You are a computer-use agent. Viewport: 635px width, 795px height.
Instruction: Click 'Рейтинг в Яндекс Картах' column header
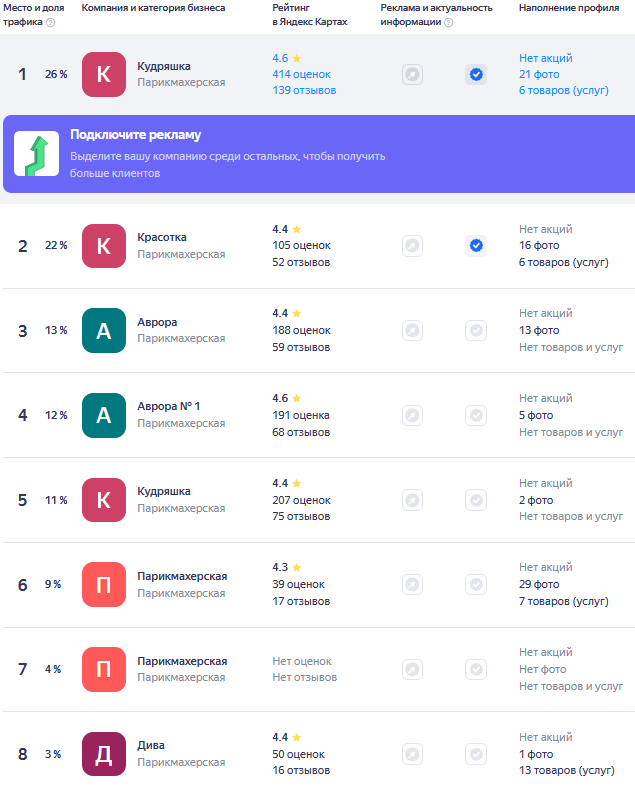pos(309,14)
